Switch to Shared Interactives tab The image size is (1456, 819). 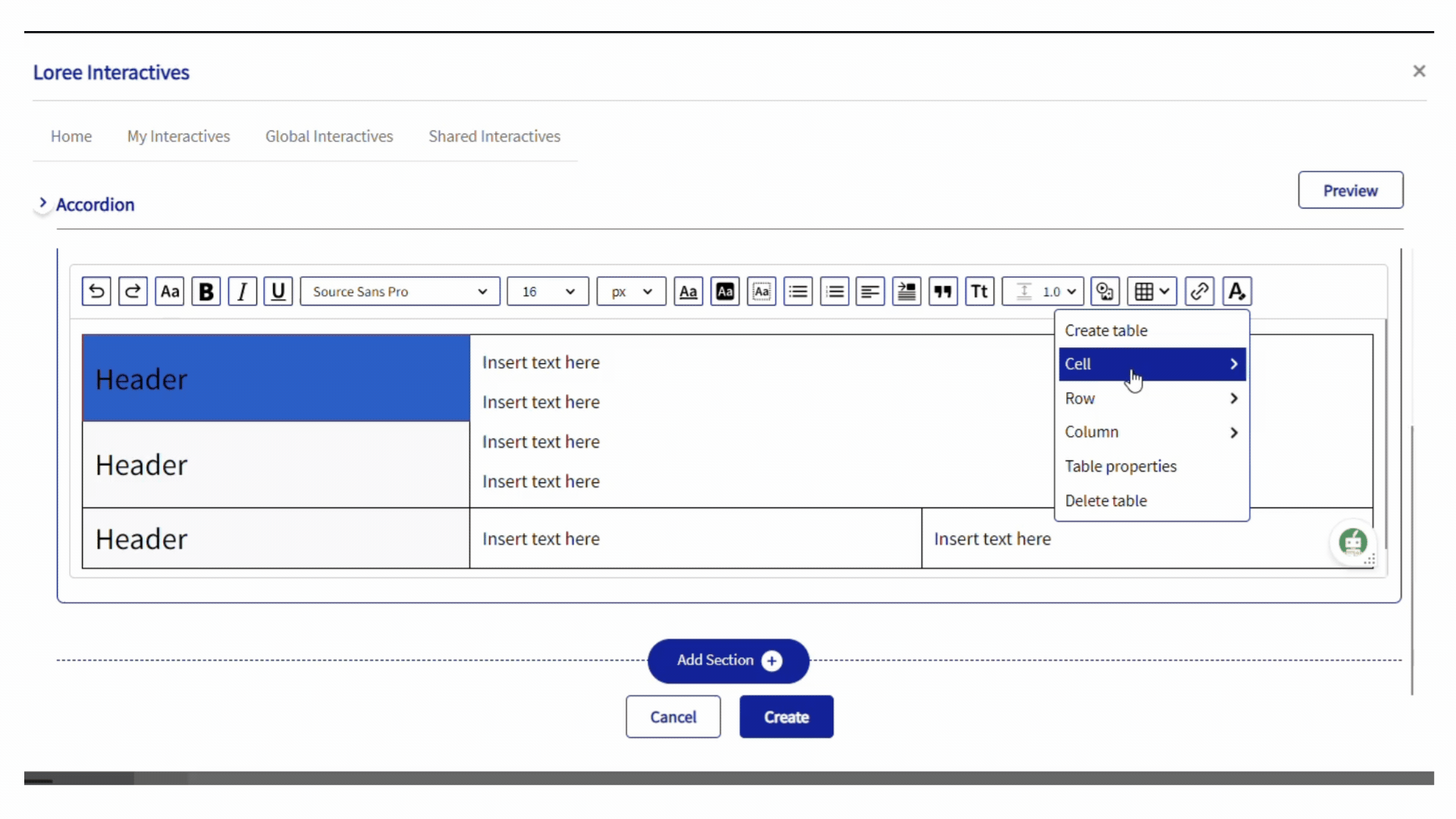(x=494, y=136)
